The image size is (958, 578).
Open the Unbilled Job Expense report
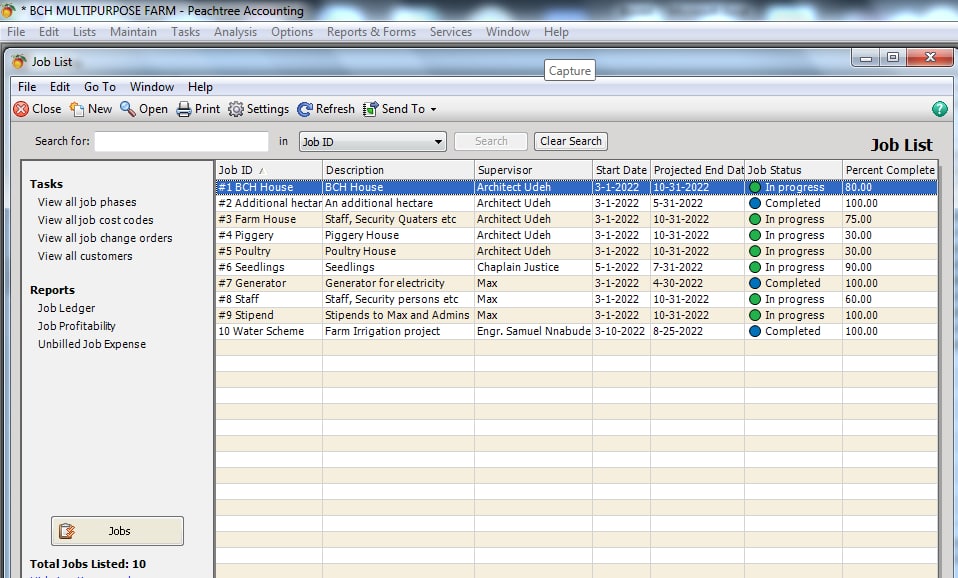(x=92, y=344)
